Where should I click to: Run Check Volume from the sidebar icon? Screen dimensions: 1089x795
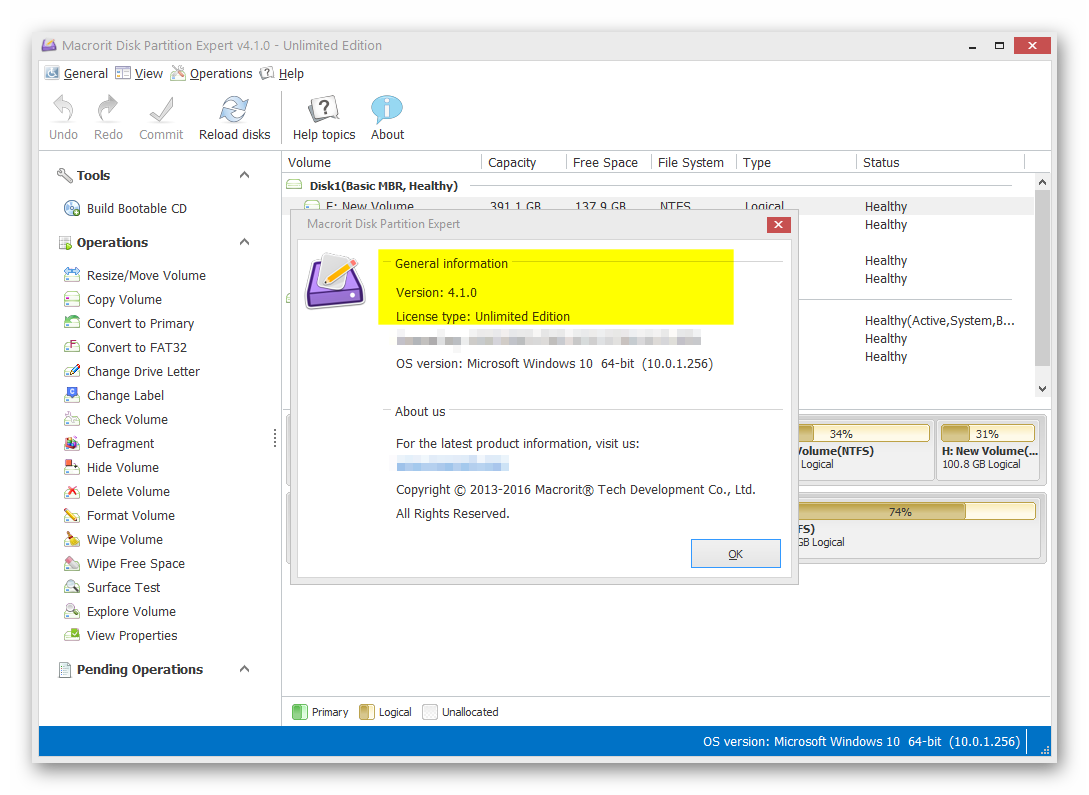[x=72, y=419]
